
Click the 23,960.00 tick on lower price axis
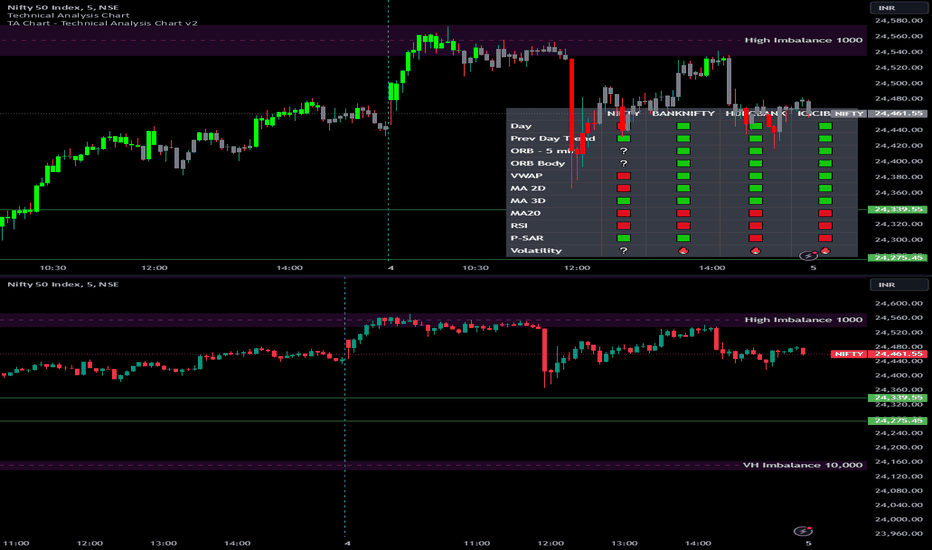pos(899,533)
